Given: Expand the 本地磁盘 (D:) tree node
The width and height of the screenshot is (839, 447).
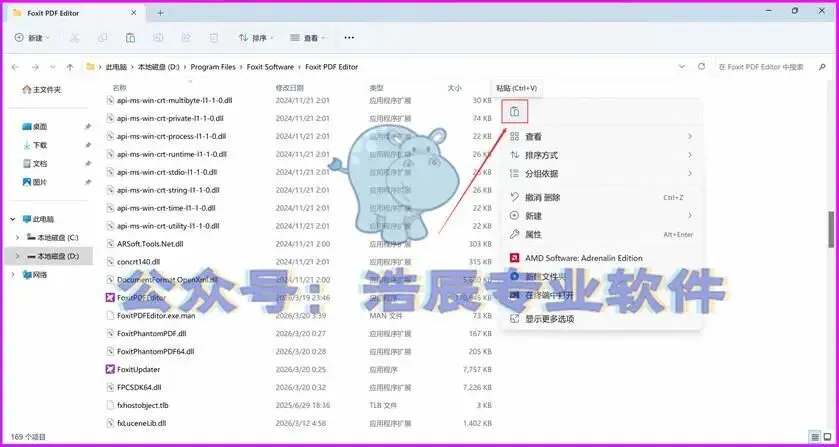Looking at the screenshot, I should pyautogui.click(x=17, y=256).
